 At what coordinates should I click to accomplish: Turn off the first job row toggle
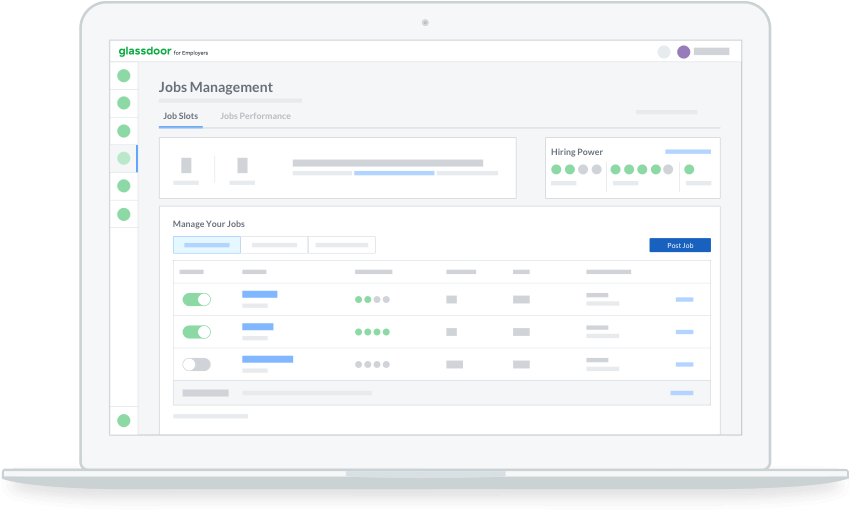(197, 299)
